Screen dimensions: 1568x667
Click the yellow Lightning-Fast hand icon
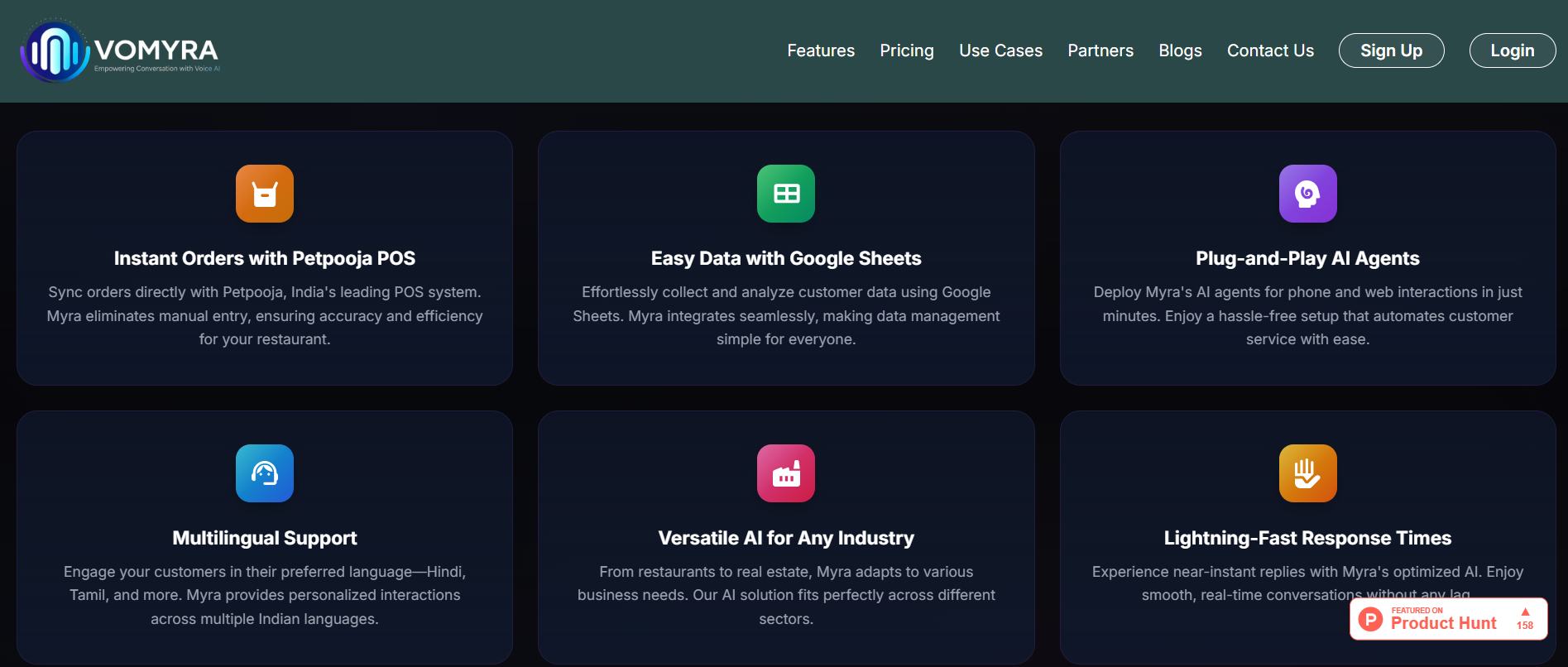[x=1307, y=473]
